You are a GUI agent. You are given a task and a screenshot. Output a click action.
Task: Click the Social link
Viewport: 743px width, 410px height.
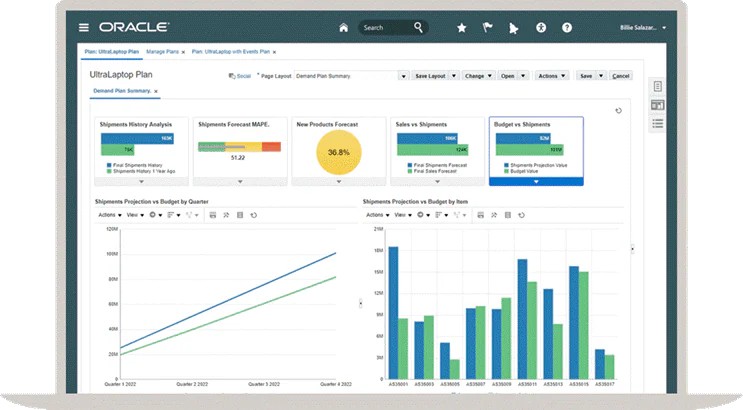click(x=244, y=76)
